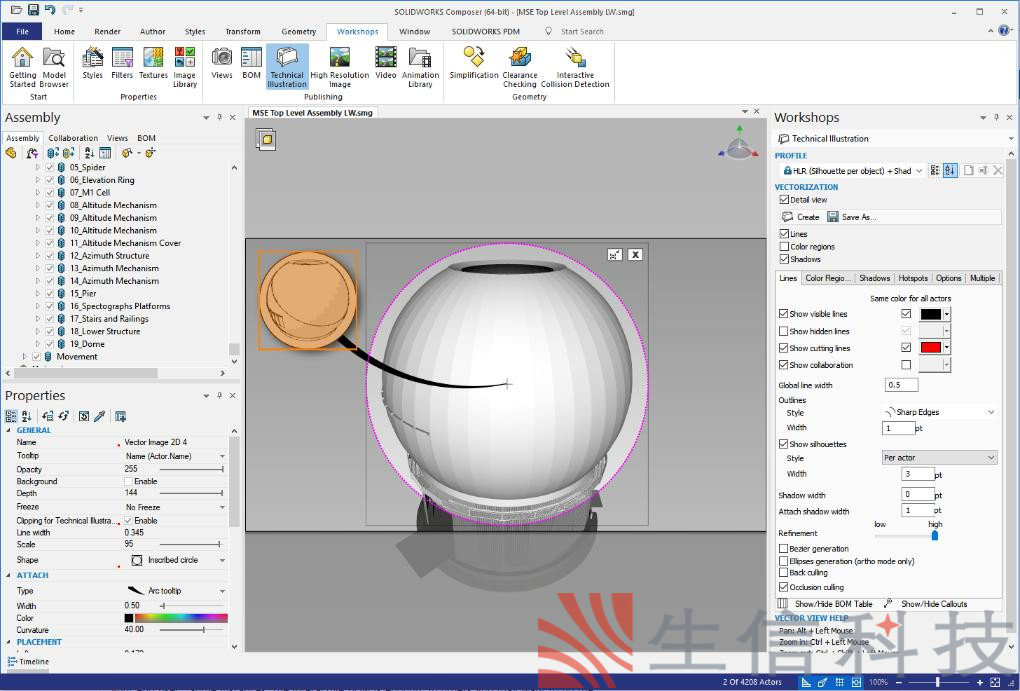Click the Create button under Vectorization

[801, 217]
